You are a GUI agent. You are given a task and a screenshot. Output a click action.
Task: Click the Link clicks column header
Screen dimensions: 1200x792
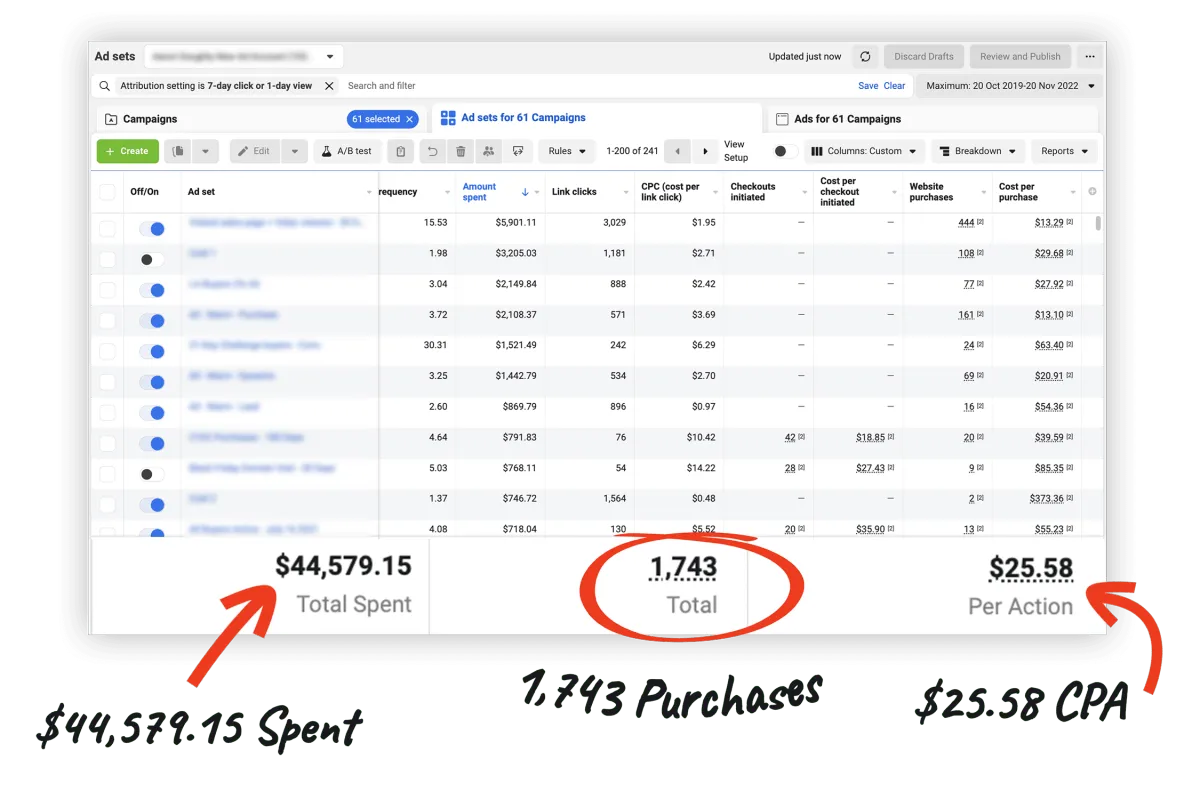click(574, 192)
